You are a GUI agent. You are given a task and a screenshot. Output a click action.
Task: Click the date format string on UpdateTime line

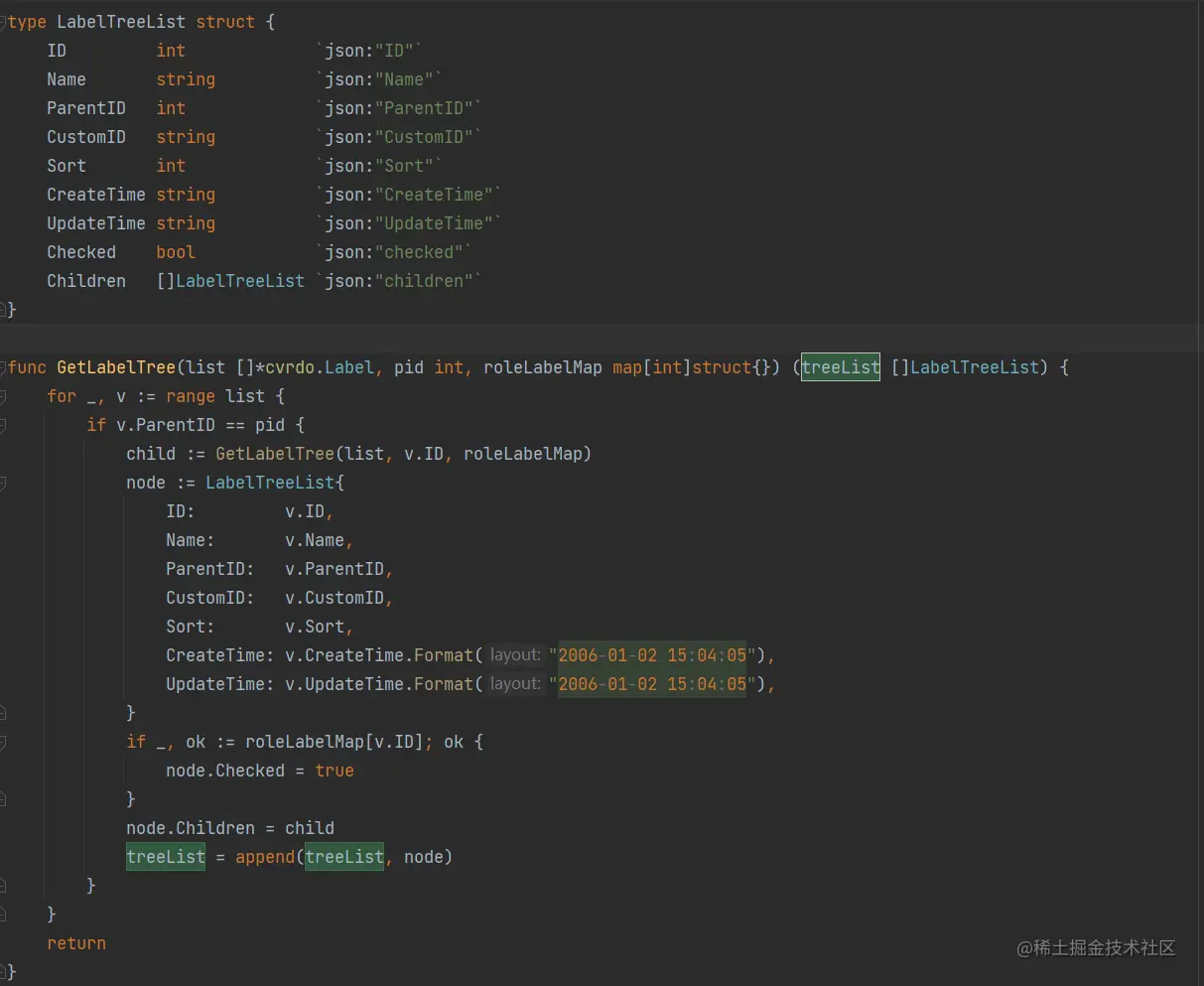coord(652,684)
